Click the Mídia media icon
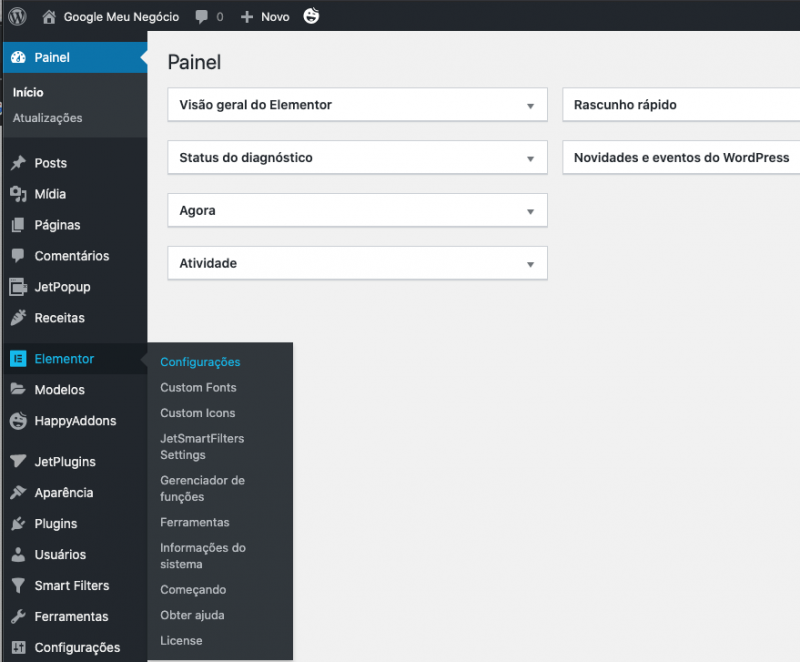 coord(18,194)
